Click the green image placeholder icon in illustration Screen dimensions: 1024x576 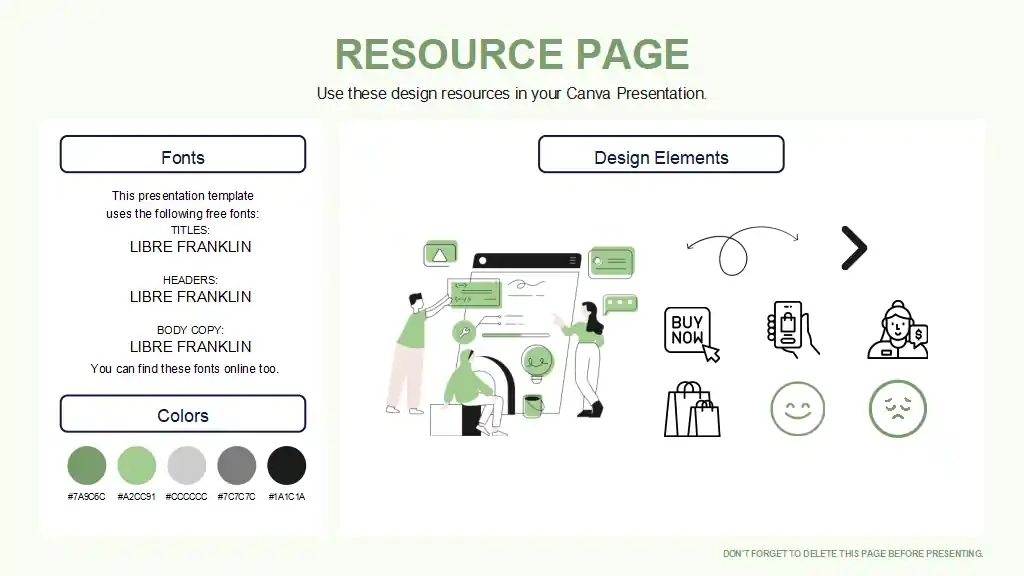440,254
